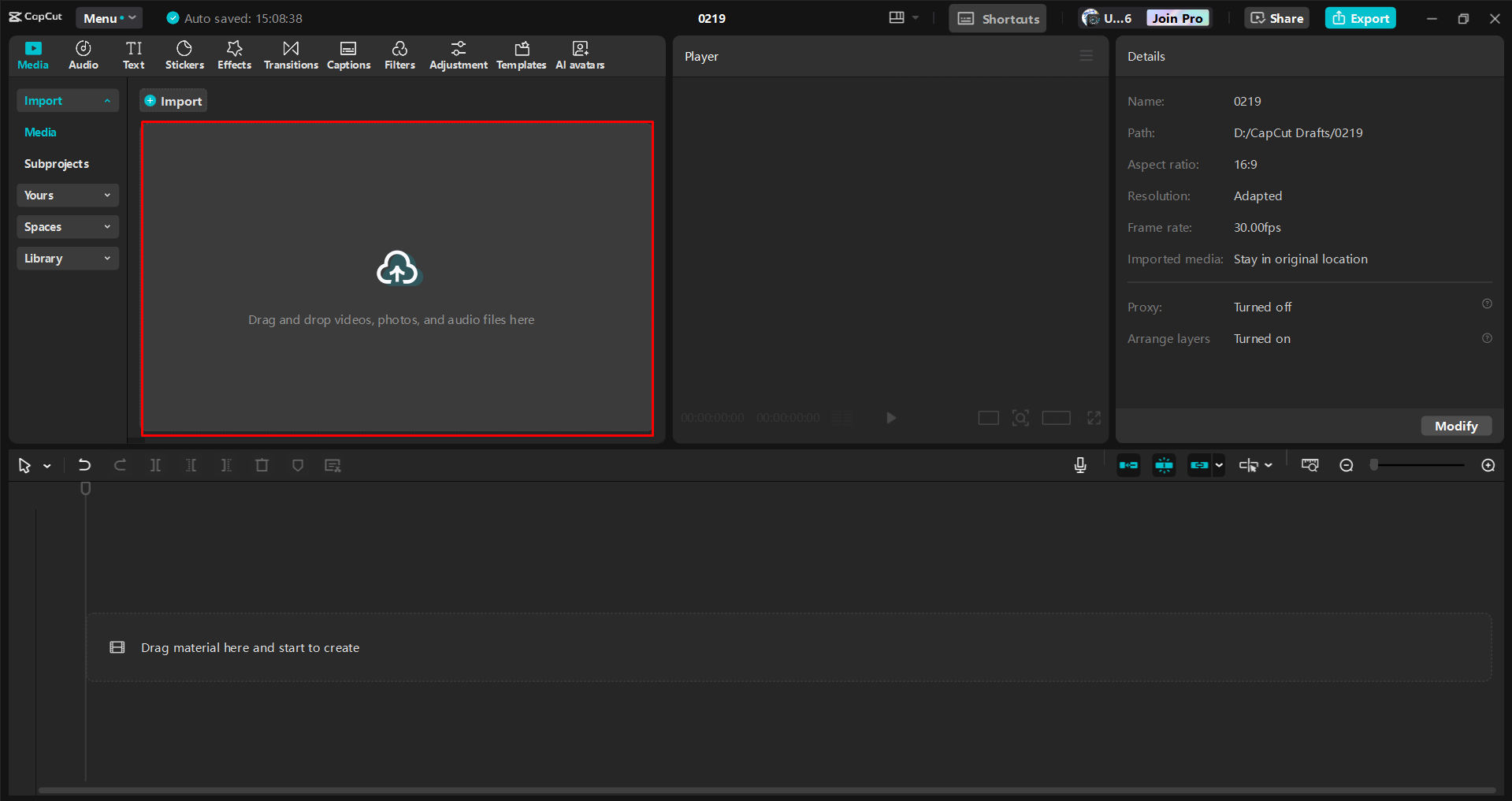Image resolution: width=1512 pixels, height=801 pixels.
Task: Click the Redo arrow in timeline toolbar
Action: (120, 465)
